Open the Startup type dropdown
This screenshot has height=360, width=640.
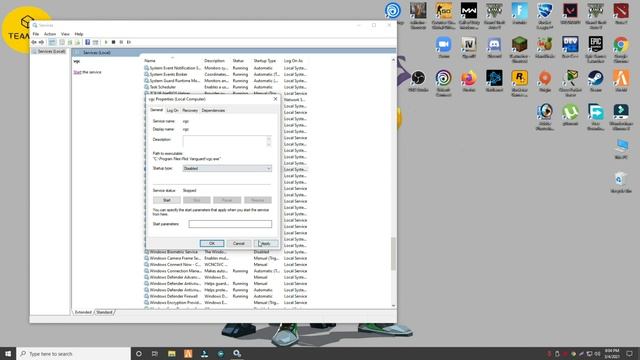point(227,168)
